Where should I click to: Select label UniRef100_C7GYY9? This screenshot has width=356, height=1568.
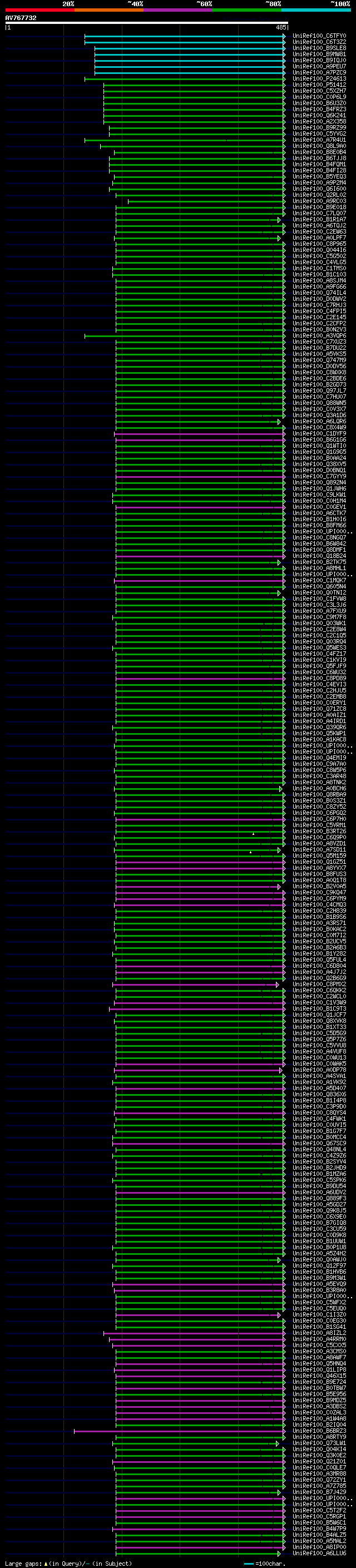pyautogui.click(x=319, y=477)
